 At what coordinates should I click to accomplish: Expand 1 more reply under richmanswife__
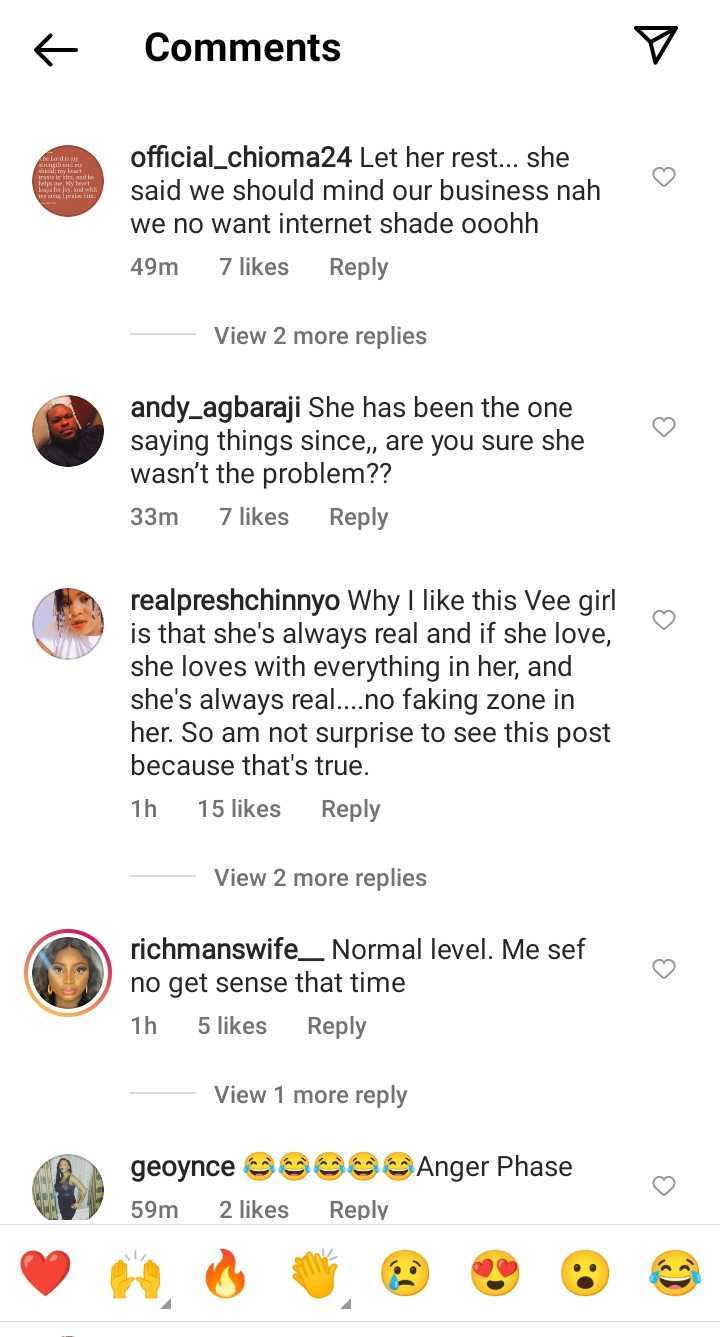click(x=310, y=1095)
